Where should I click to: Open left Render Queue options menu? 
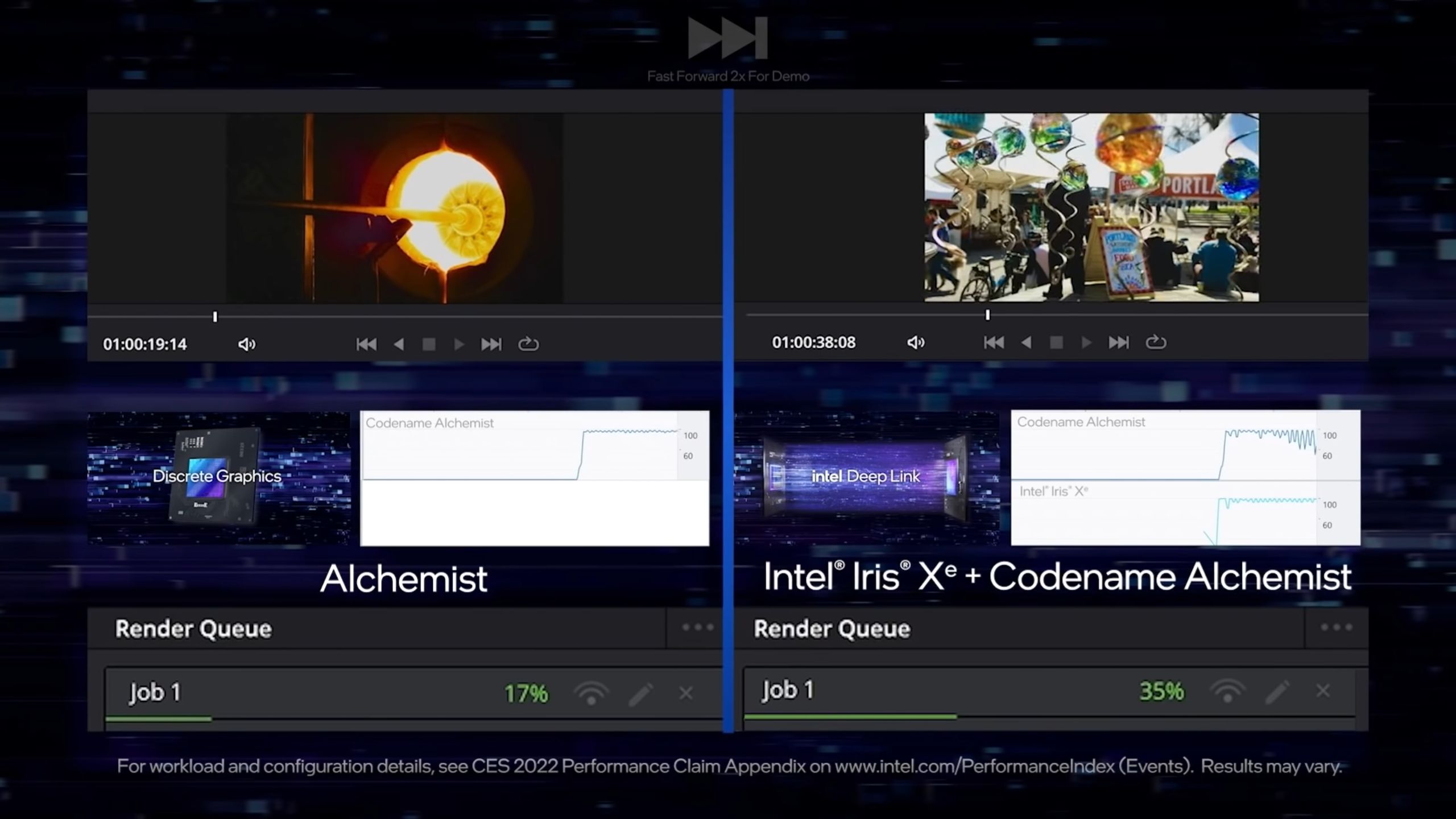pos(698,627)
